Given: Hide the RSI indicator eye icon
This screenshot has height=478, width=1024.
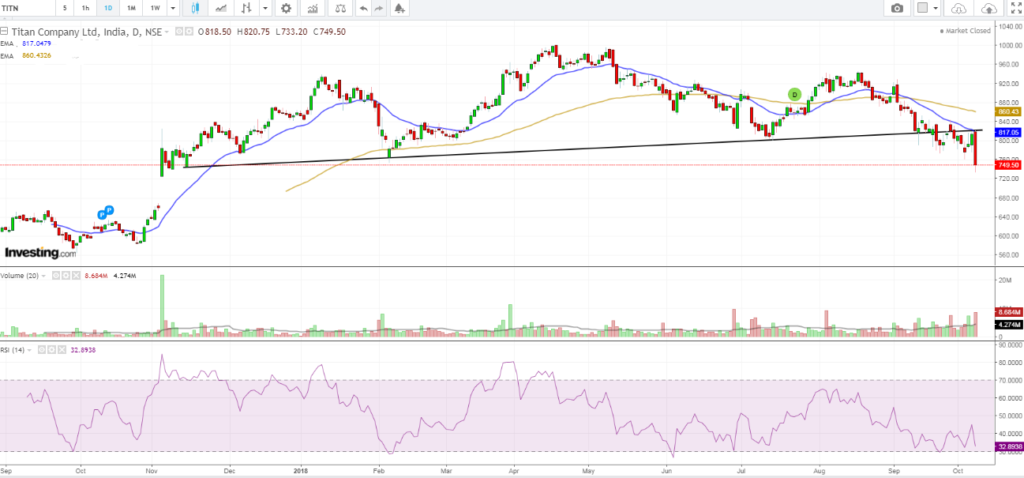Looking at the screenshot, I should coord(41,350).
